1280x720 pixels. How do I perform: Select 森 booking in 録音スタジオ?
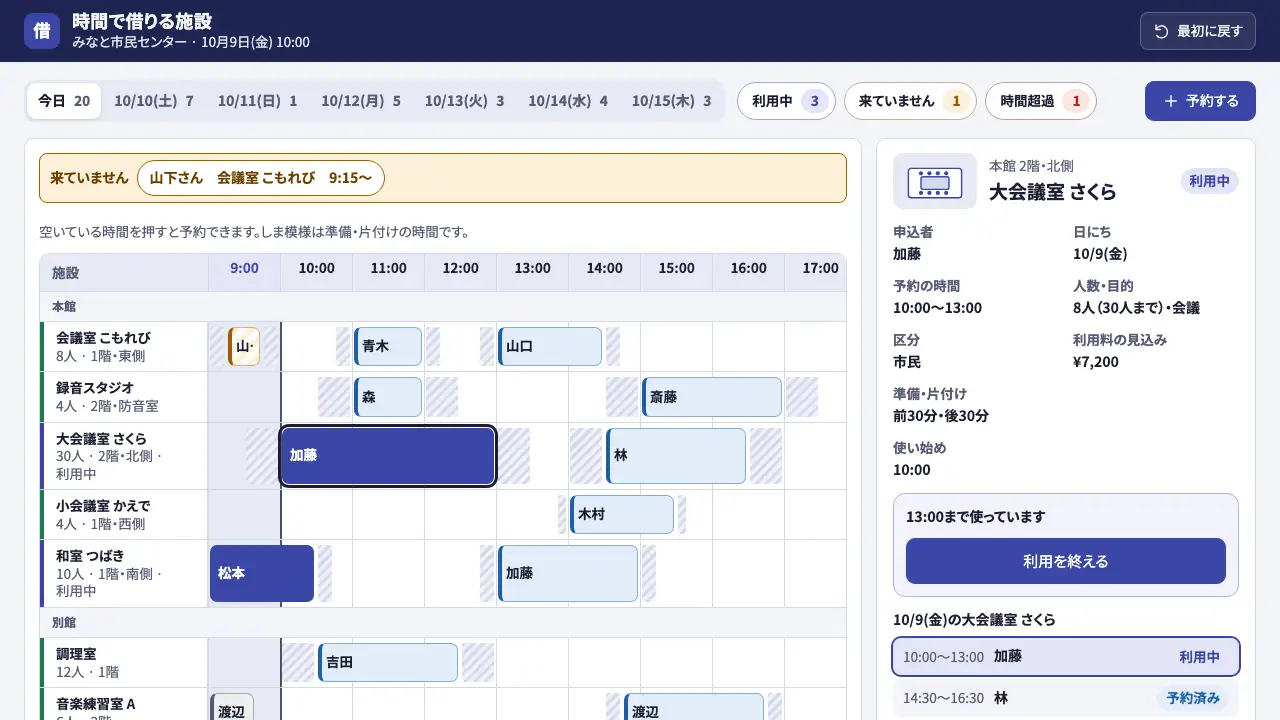[388, 397]
